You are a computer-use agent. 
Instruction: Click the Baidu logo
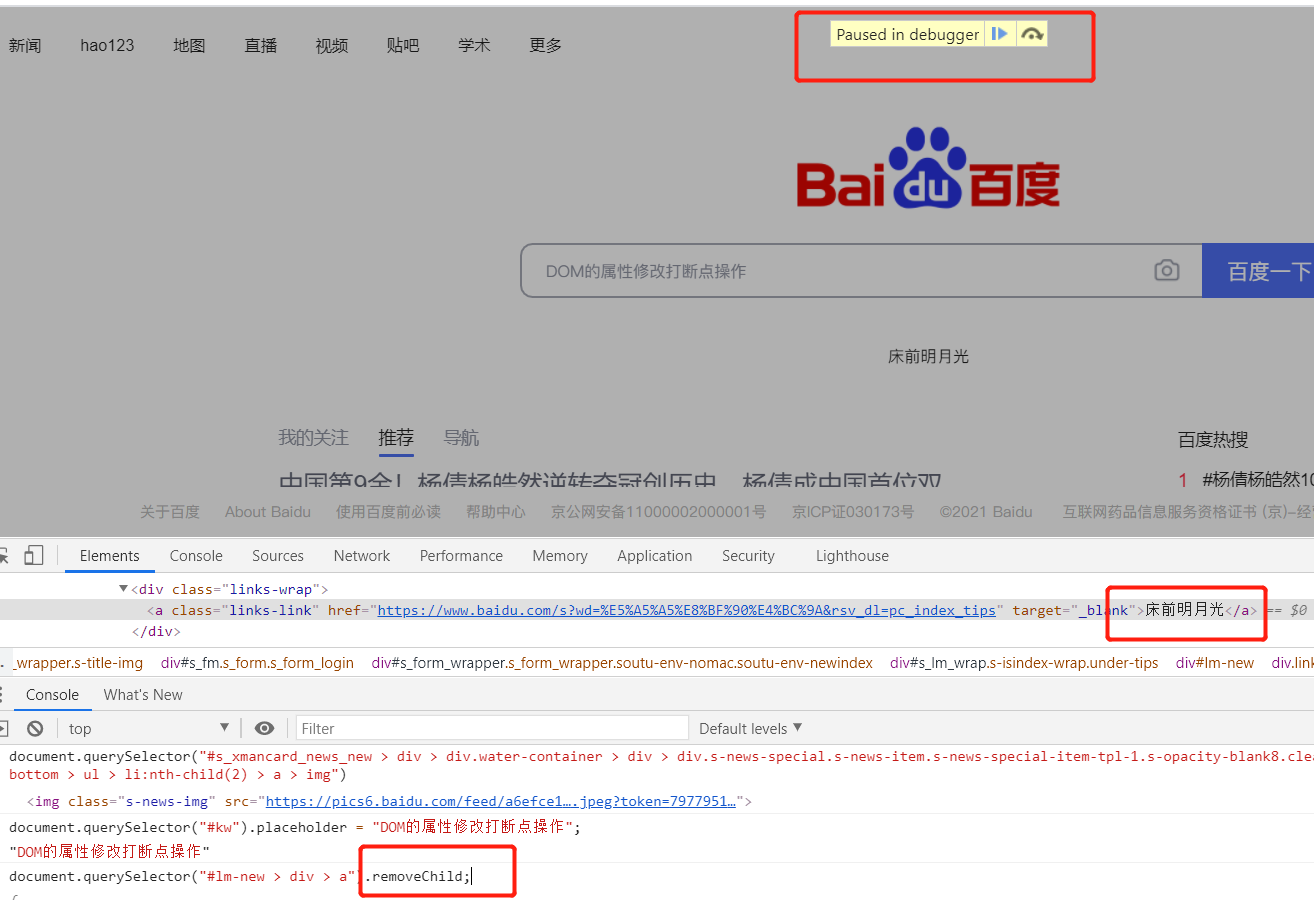coord(927,167)
